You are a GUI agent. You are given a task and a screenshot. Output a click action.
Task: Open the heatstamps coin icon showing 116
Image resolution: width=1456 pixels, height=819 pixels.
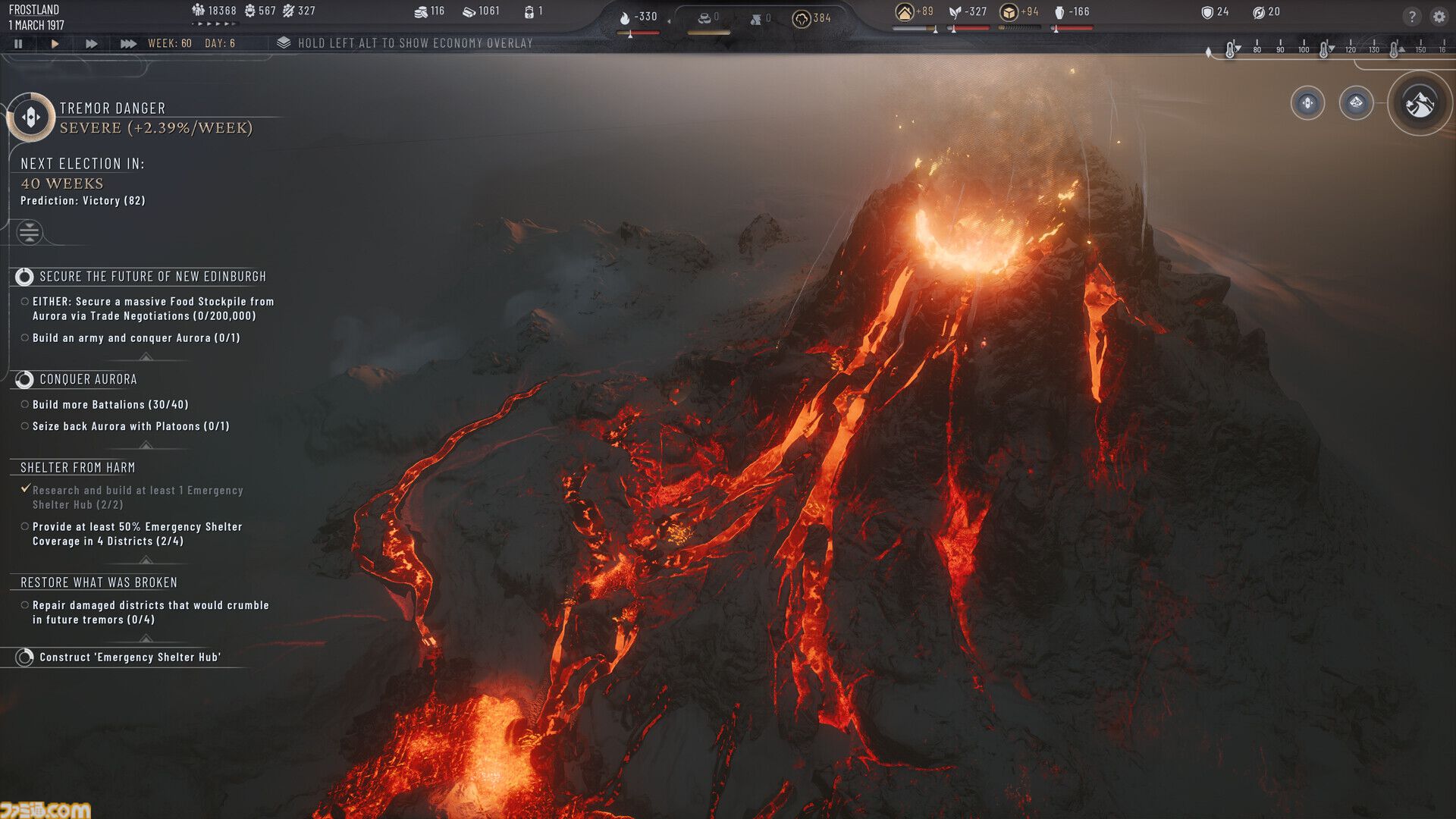[421, 11]
